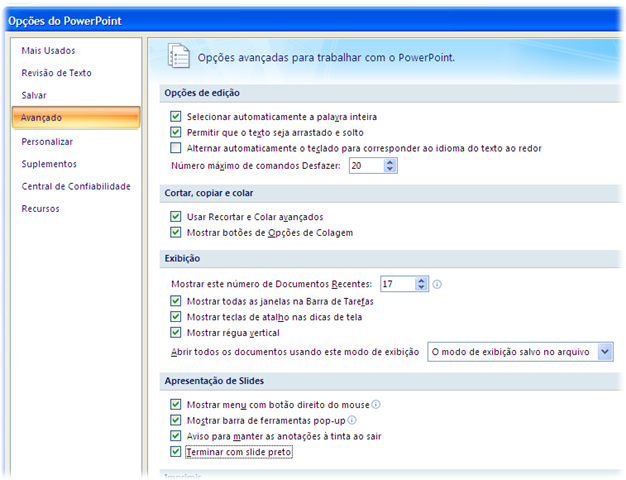Click the Número máximo de comandos Desfazer label

coord(256,166)
